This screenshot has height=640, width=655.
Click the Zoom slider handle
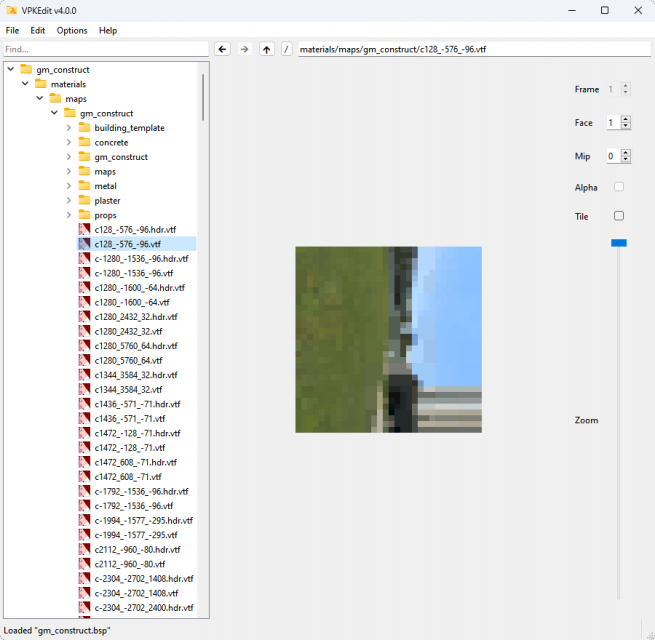(x=619, y=242)
